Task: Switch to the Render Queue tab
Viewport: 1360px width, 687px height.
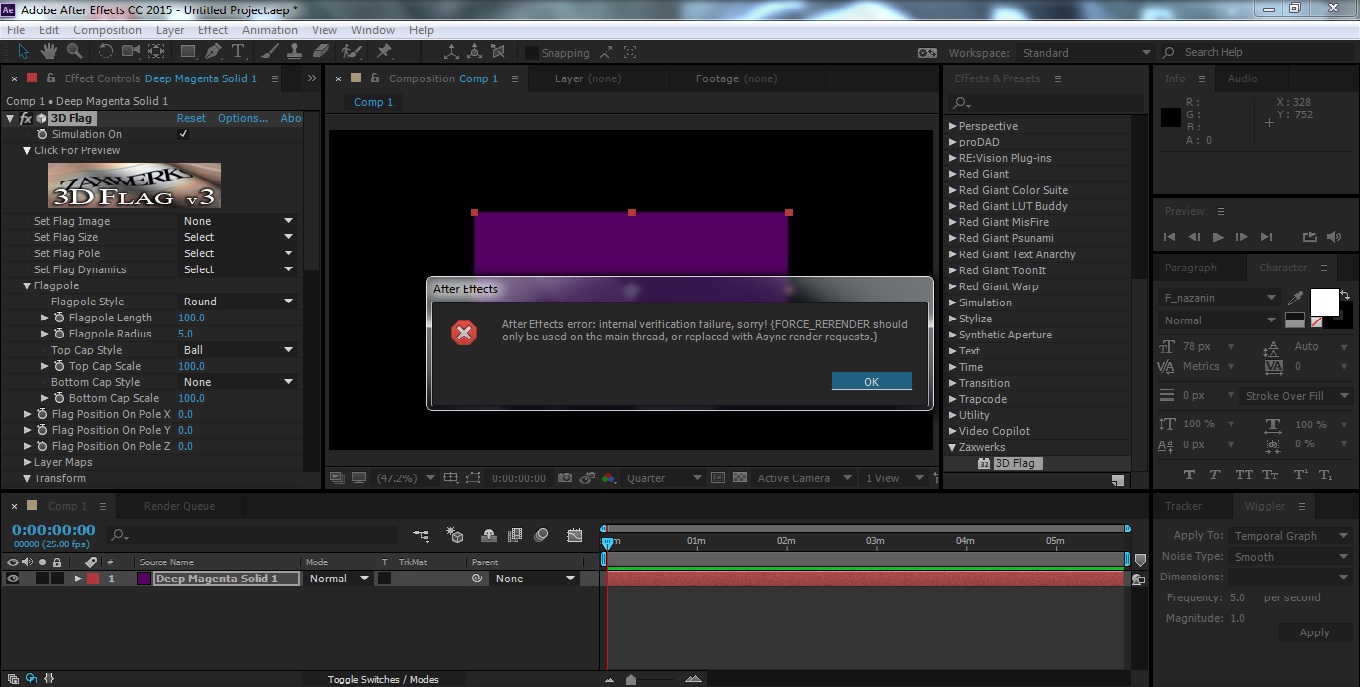Action: tap(179, 506)
